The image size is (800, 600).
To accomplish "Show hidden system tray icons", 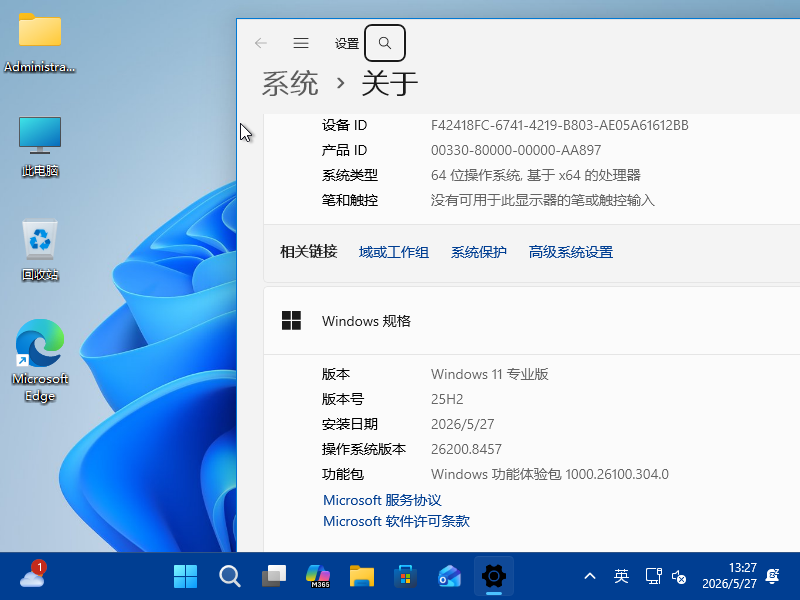I will click(x=590, y=577).
